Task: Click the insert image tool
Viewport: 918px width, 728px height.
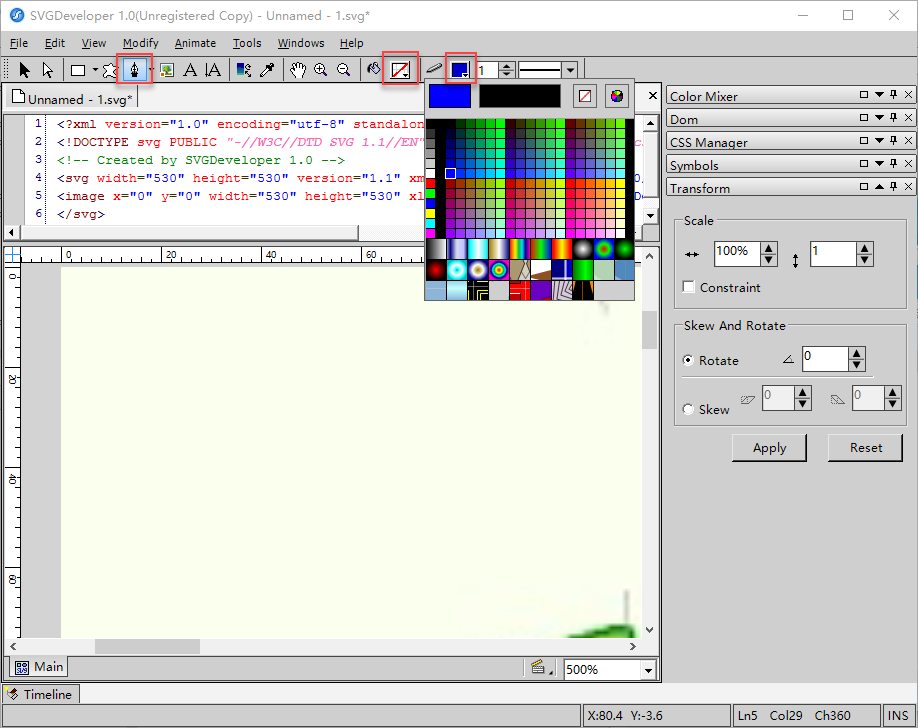Action: tap(167, 70)
